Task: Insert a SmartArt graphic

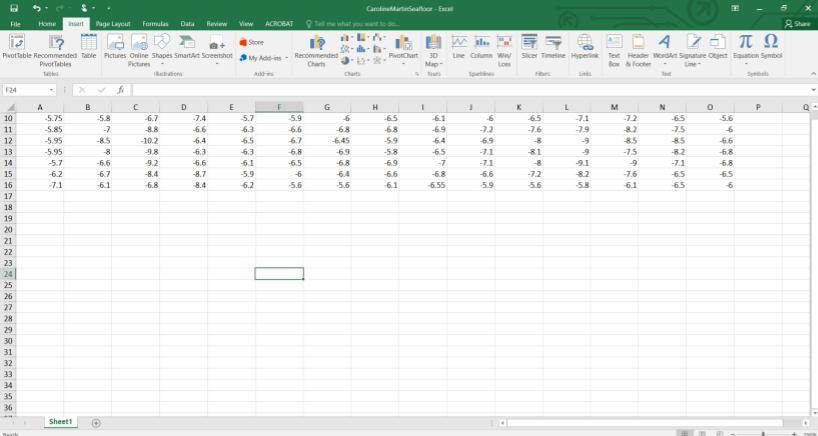Action: click(x=187, y=46)
